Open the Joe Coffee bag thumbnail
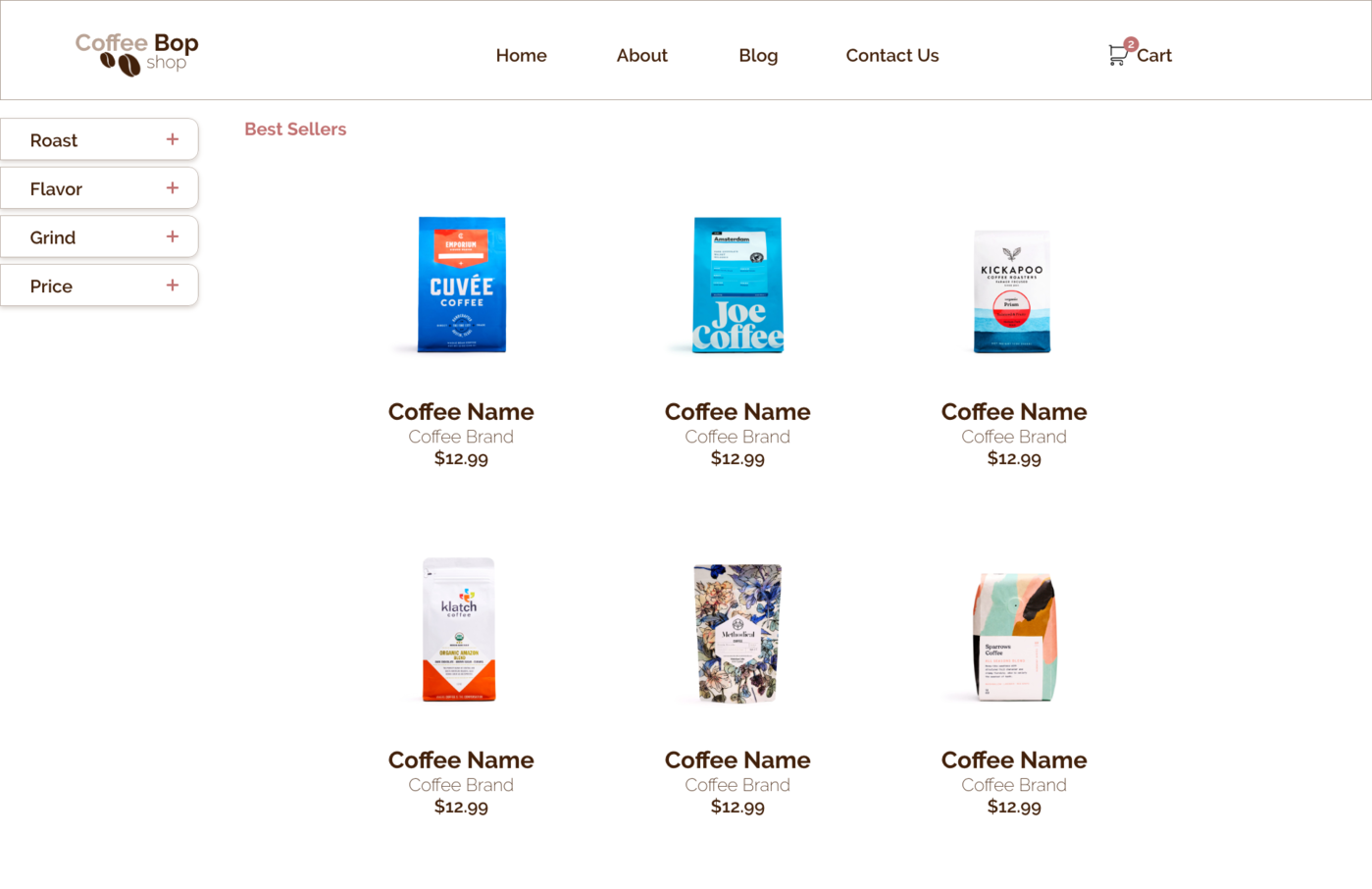 coord(737,285)
